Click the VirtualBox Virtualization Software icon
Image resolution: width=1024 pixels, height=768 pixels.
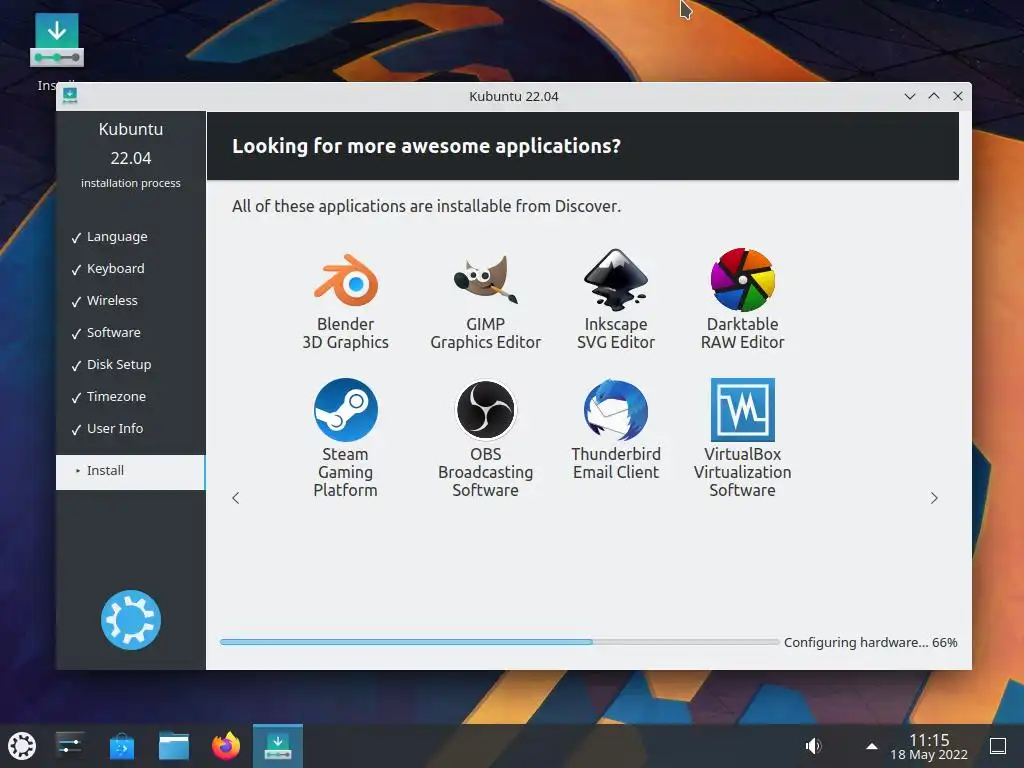(x=743, y=409)
